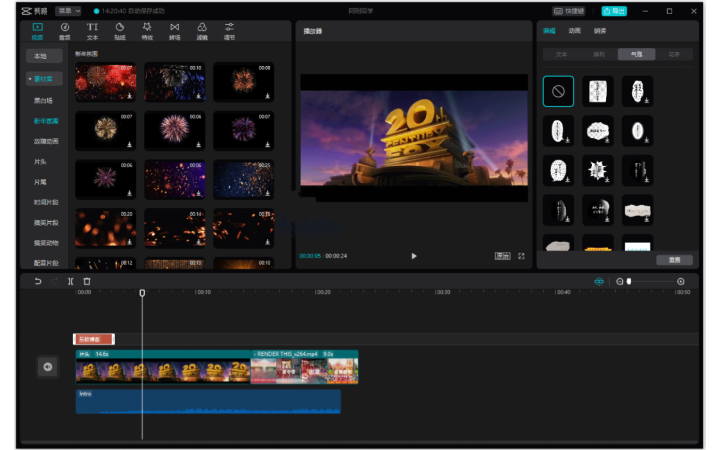720x450 pixels.
Task: Click the 导出 export button
Action: click(614, 10)
